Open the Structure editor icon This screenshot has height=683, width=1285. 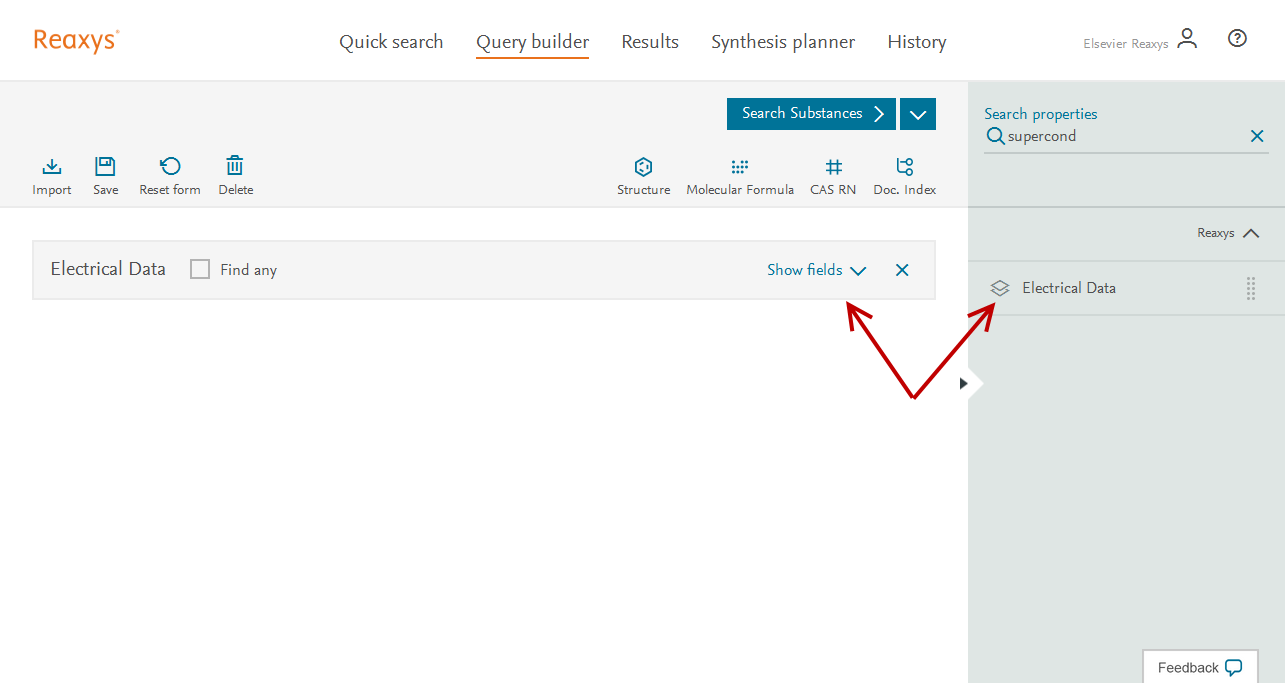pos(643,168)
